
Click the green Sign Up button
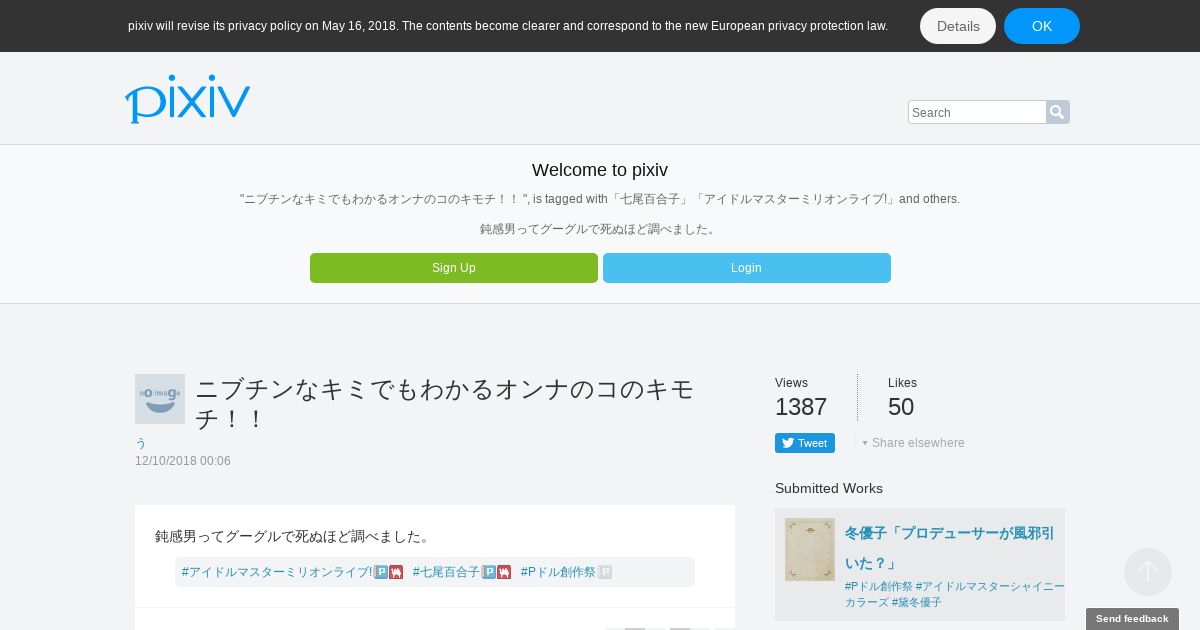pyautogui.click(x=454, y=268)
